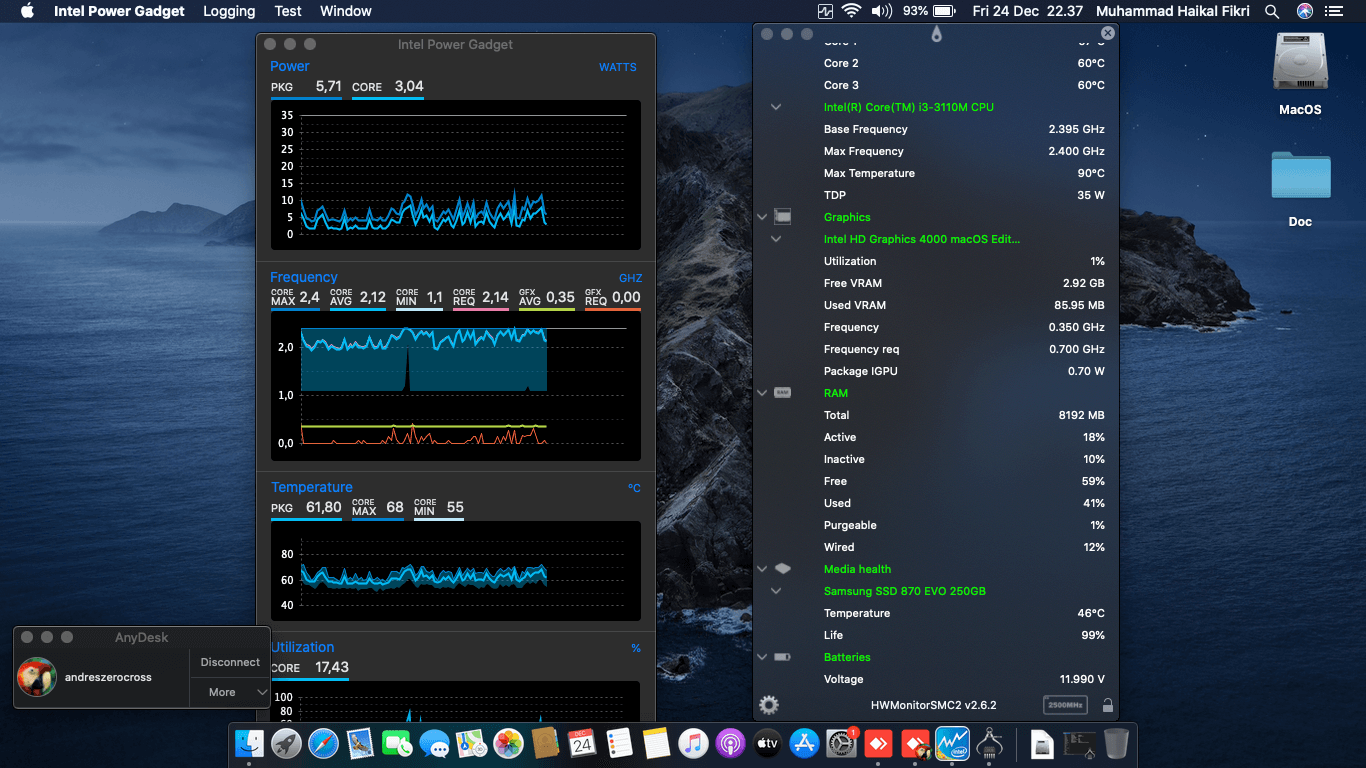
Task: Click the 2500MHz frequency badge
Action: click(1065, 705)
